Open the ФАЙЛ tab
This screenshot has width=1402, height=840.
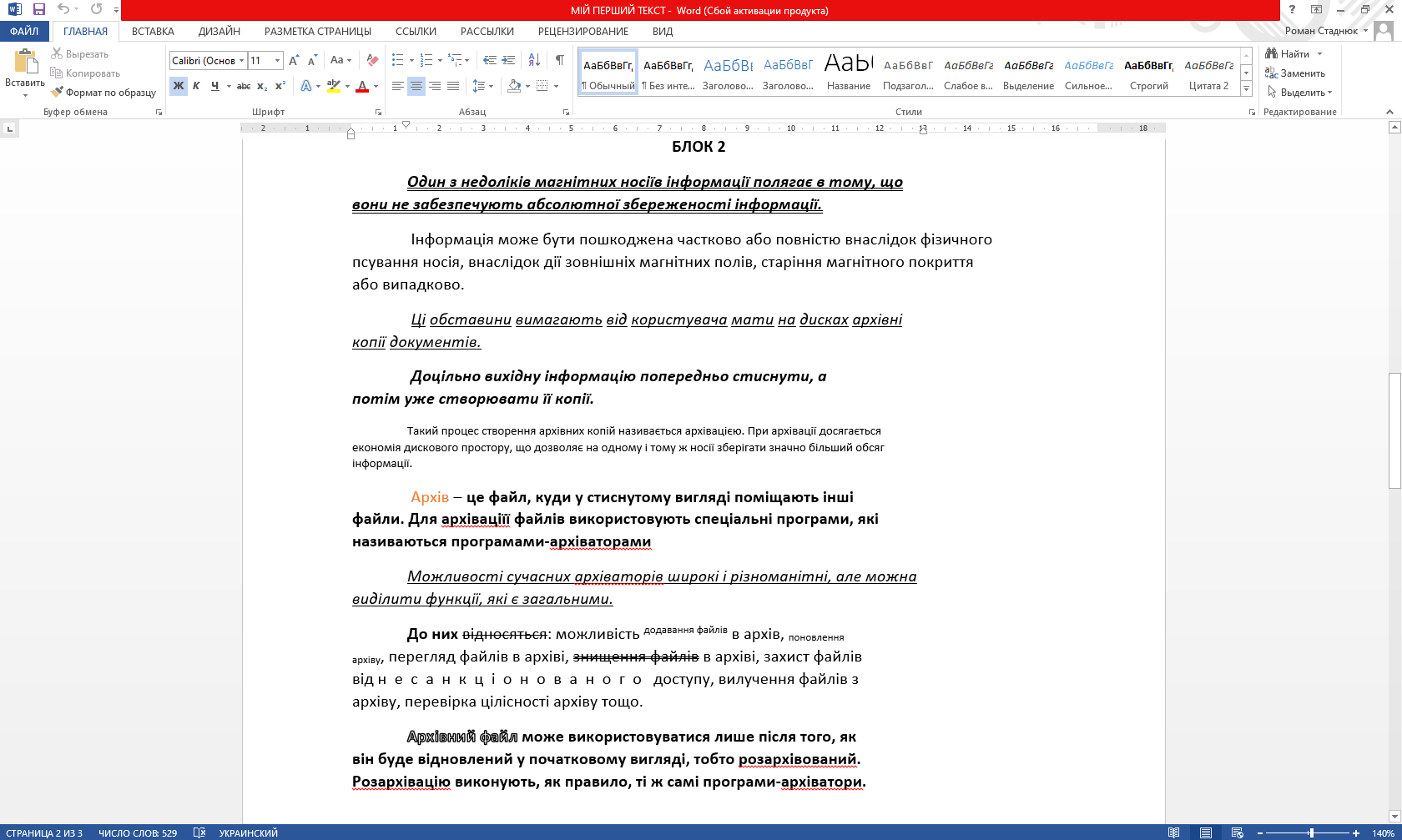tap(25, 31)
